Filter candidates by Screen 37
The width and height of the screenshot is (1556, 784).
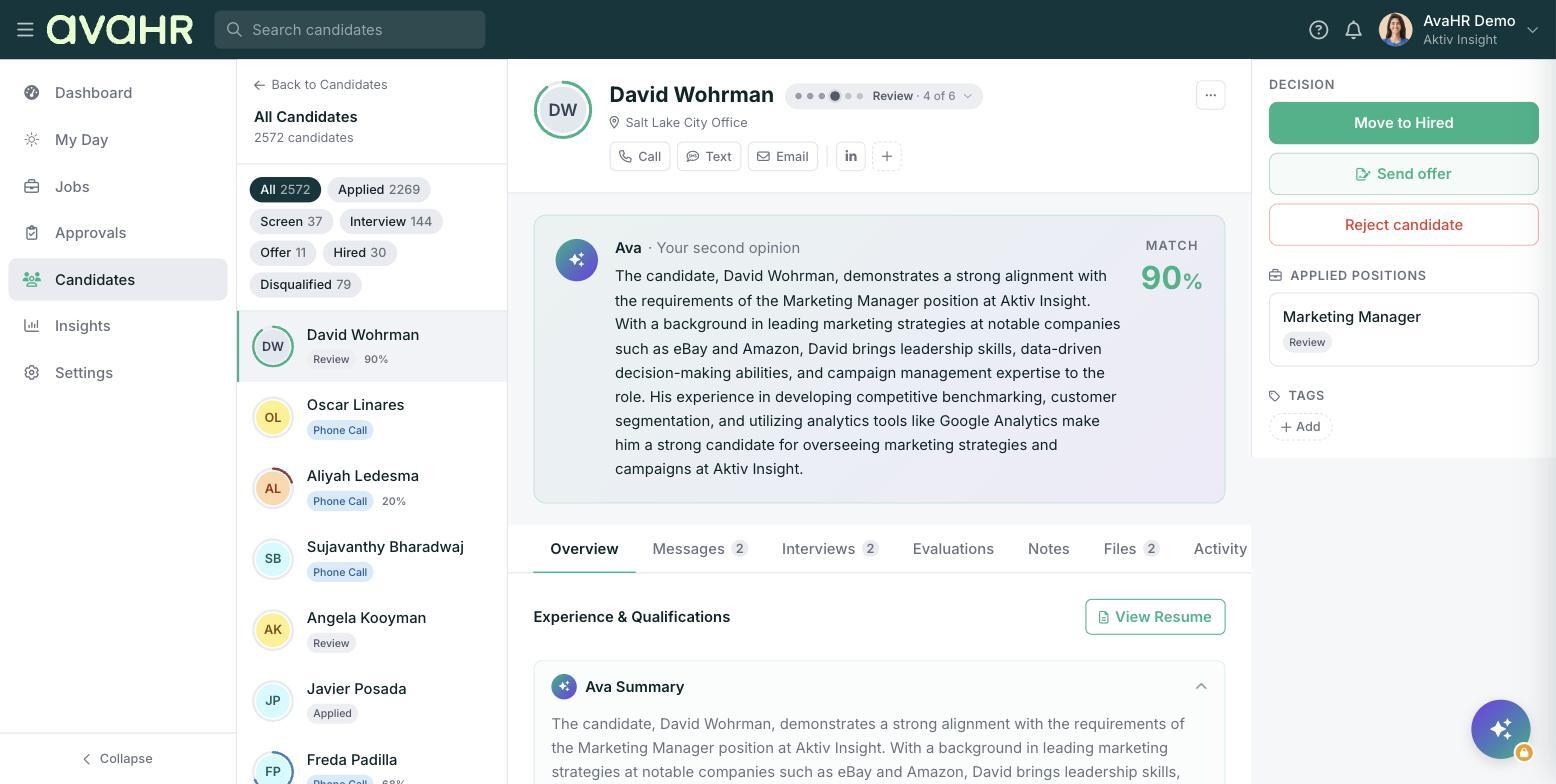pos(291,222)
